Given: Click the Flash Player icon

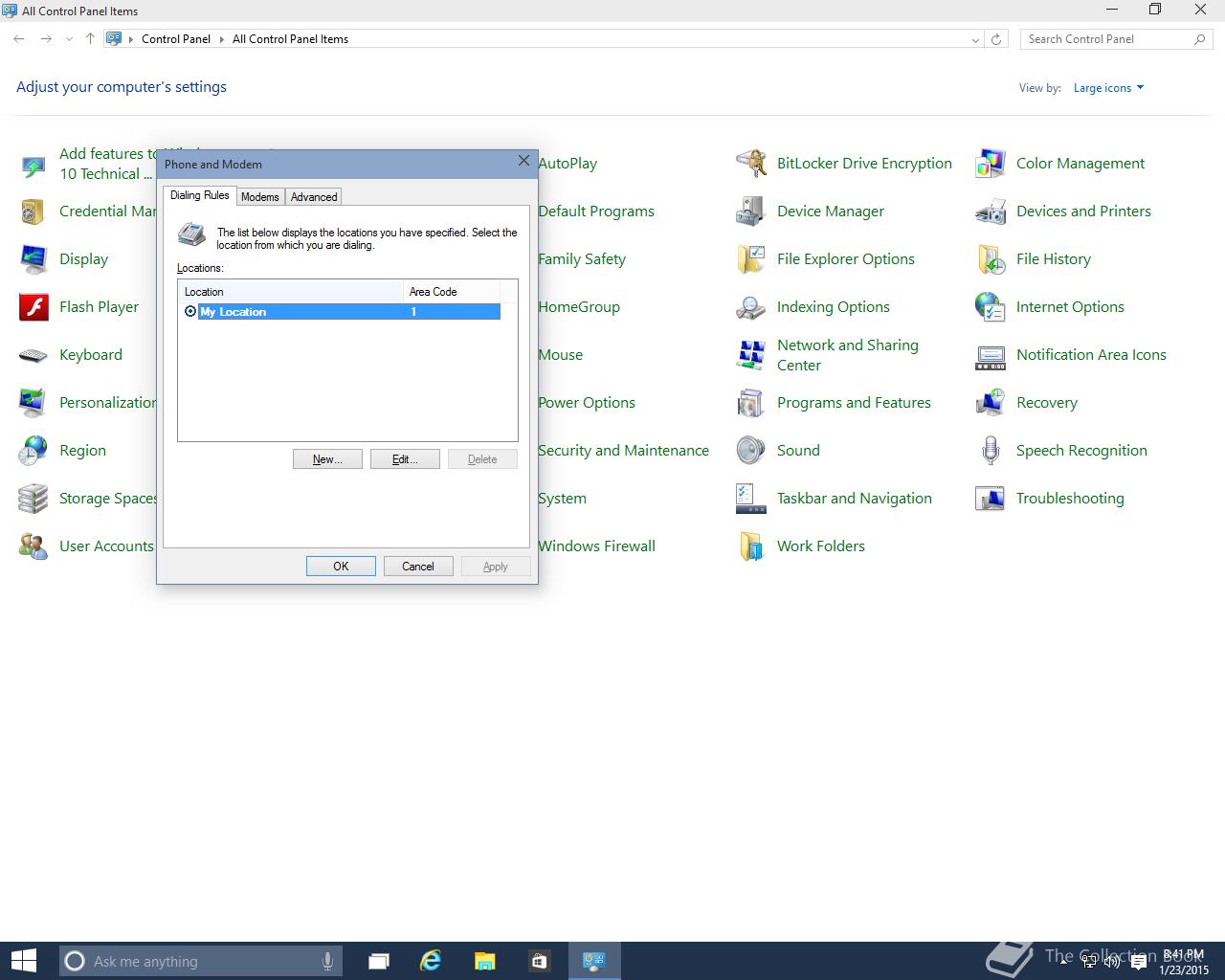Looking at the screenshot, I should point(33,307).
